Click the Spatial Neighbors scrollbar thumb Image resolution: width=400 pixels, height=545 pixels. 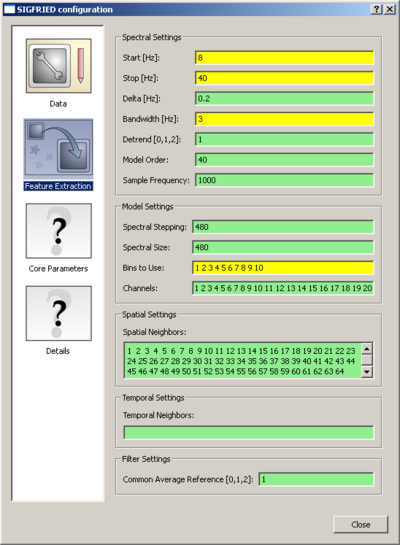point(367,359)
